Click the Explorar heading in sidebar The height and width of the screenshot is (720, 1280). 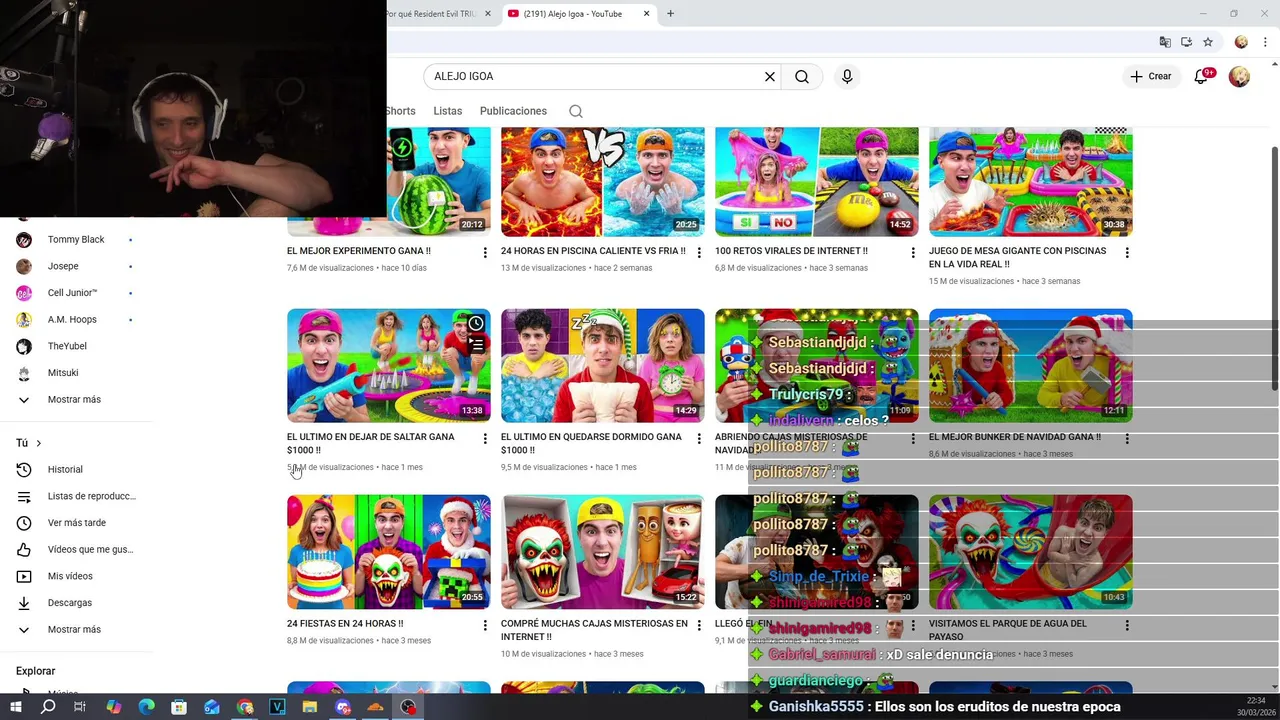pos(35,671)
